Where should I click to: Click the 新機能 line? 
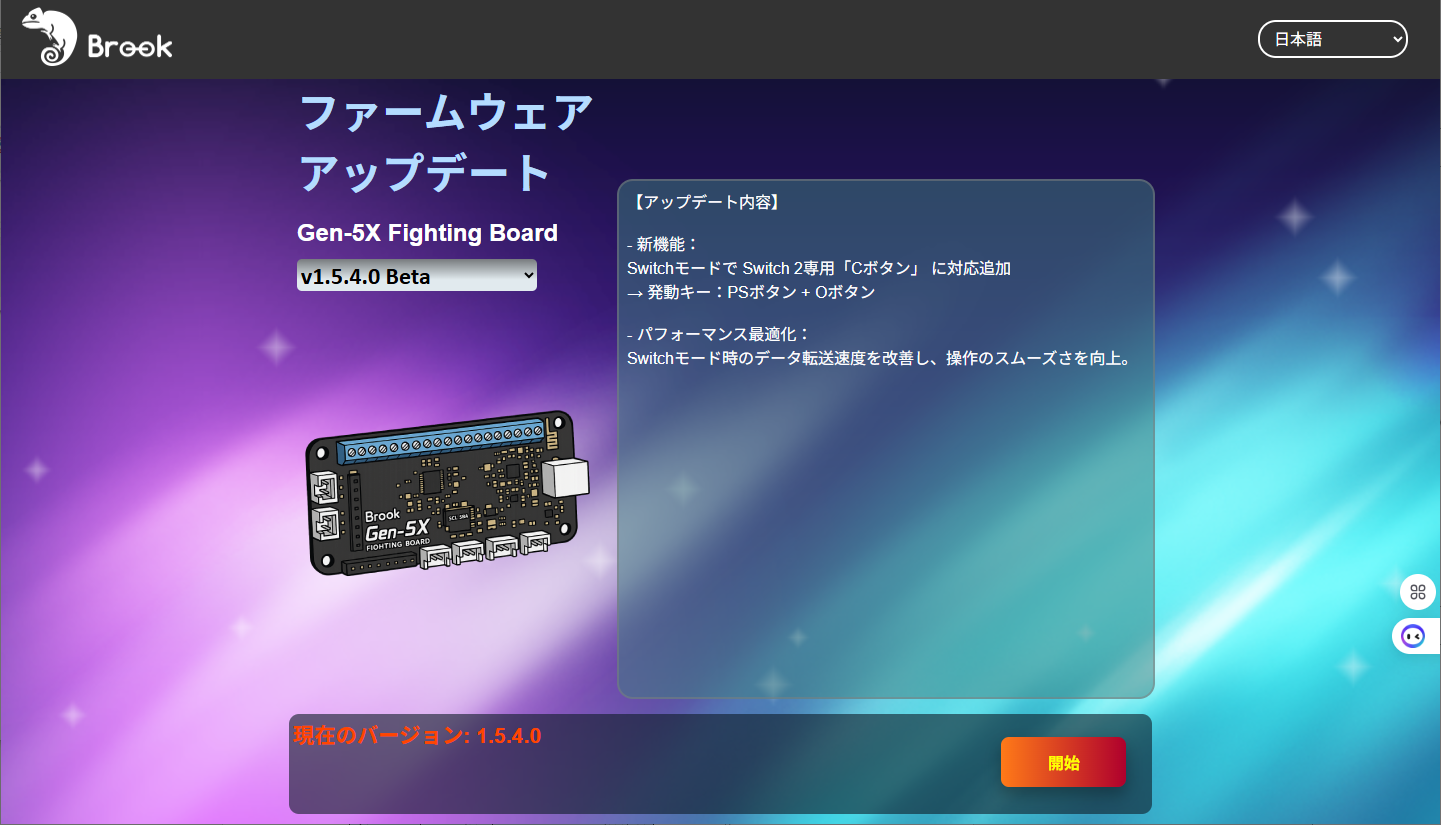(662, 244)
